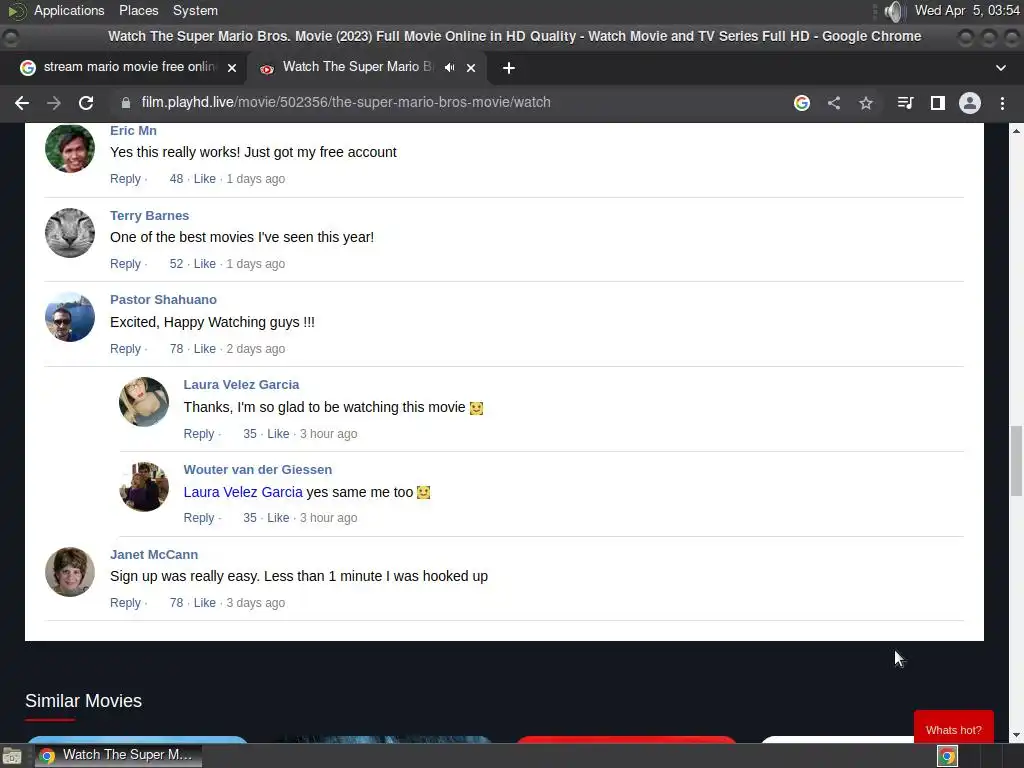This screenshot has width=1024, height=768.
Task: Open the Chrome profile avatar
Action: point(970,103)
